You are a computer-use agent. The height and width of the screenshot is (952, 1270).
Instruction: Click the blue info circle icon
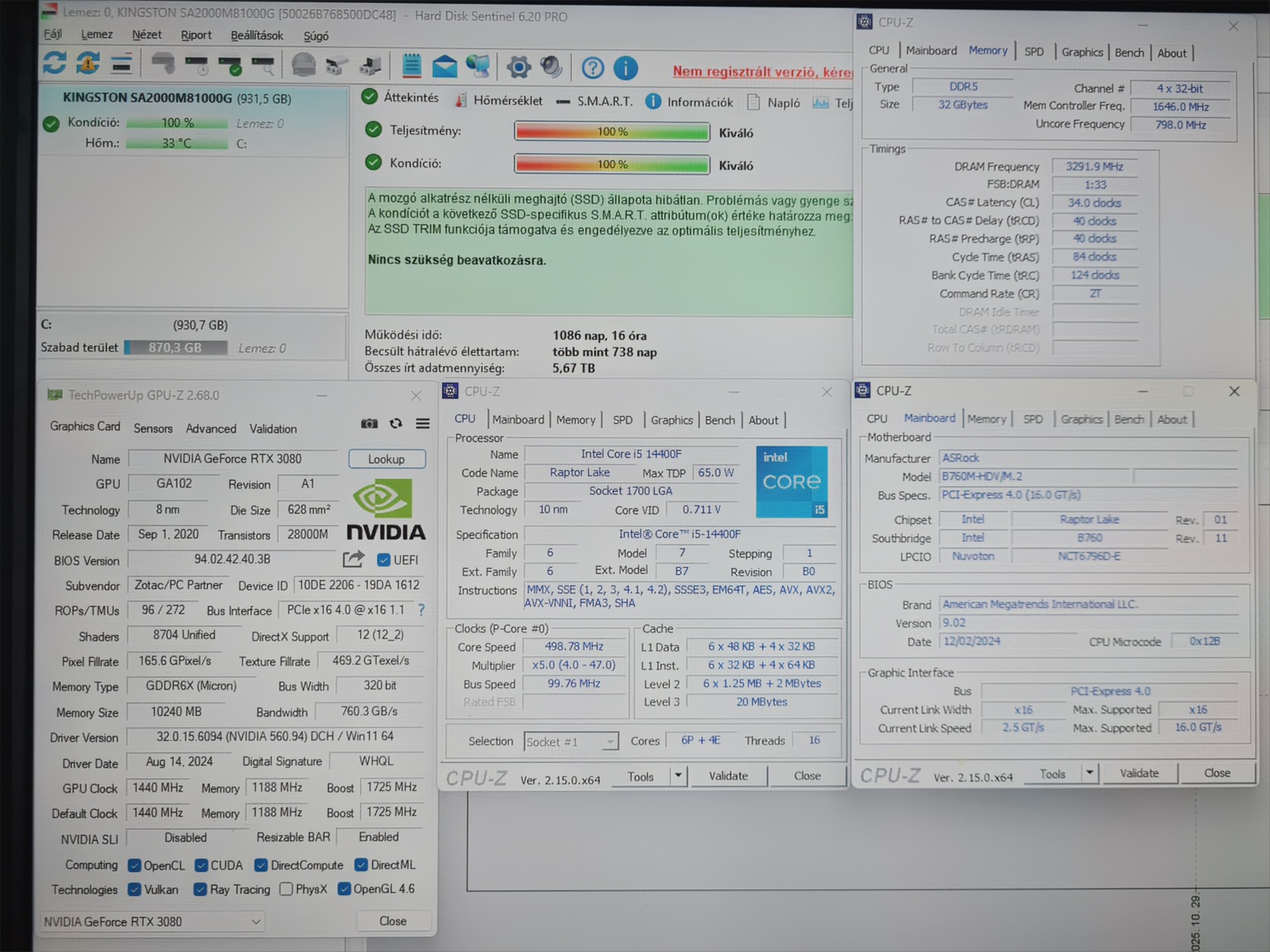(x=625, y=68)
